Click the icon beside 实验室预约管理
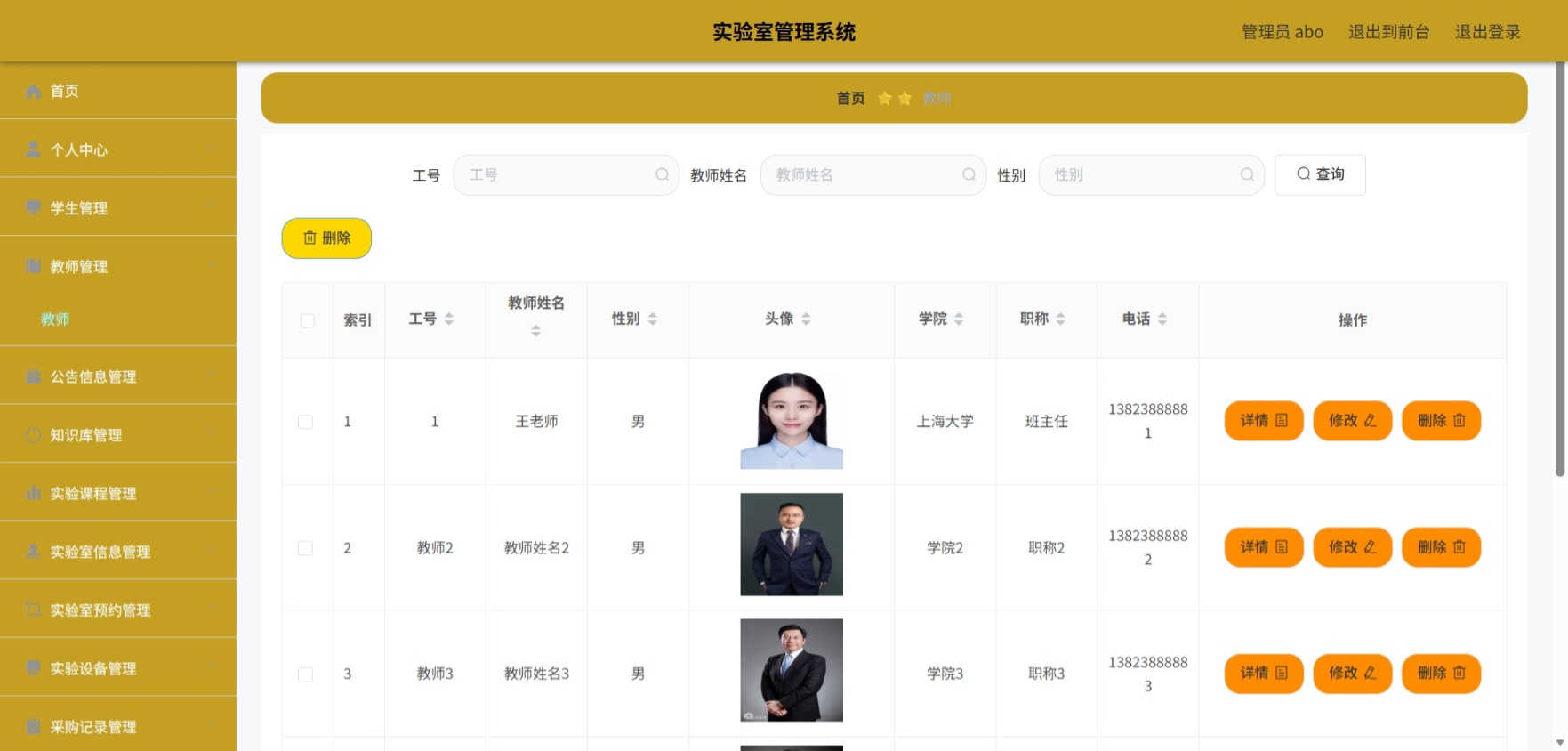This screenshot has width=1568, height=751. [x=33, y=610]
